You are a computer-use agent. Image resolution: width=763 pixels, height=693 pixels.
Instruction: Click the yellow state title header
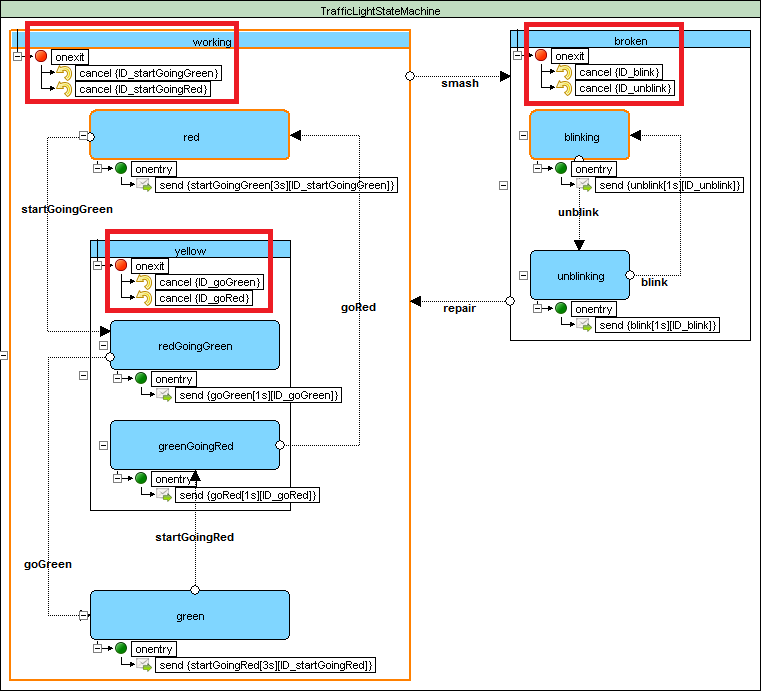190,249
